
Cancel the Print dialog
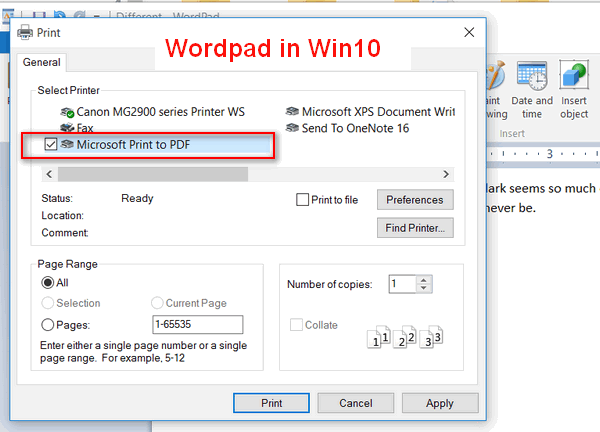click(x=356, y=403)
